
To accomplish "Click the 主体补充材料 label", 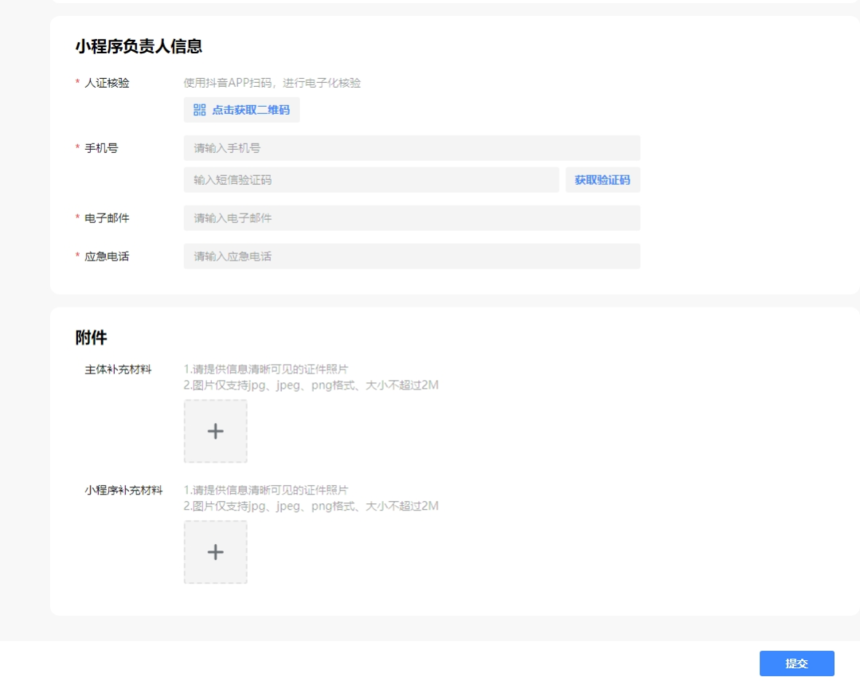I will 118,370.
